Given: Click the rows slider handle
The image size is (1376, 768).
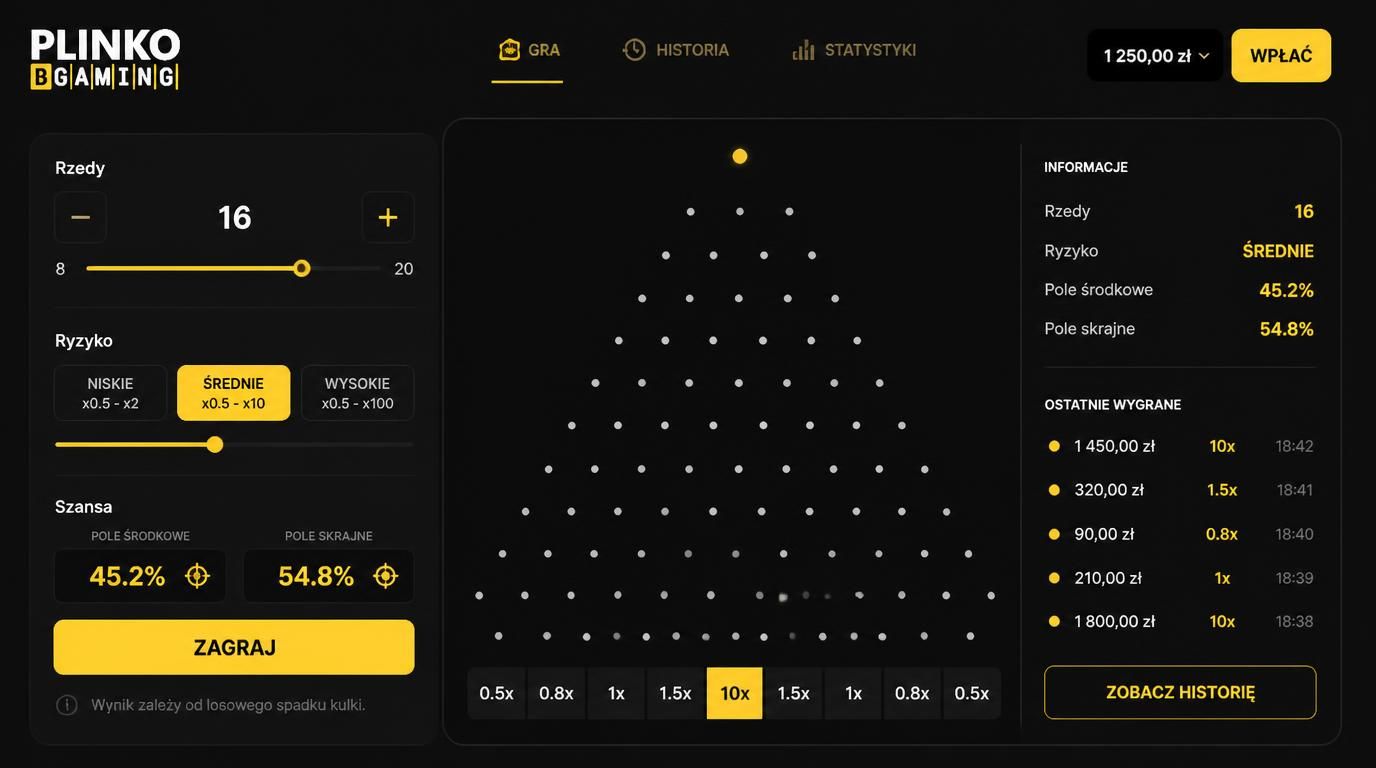Looking at the screenshot, I should click(301, 268).
